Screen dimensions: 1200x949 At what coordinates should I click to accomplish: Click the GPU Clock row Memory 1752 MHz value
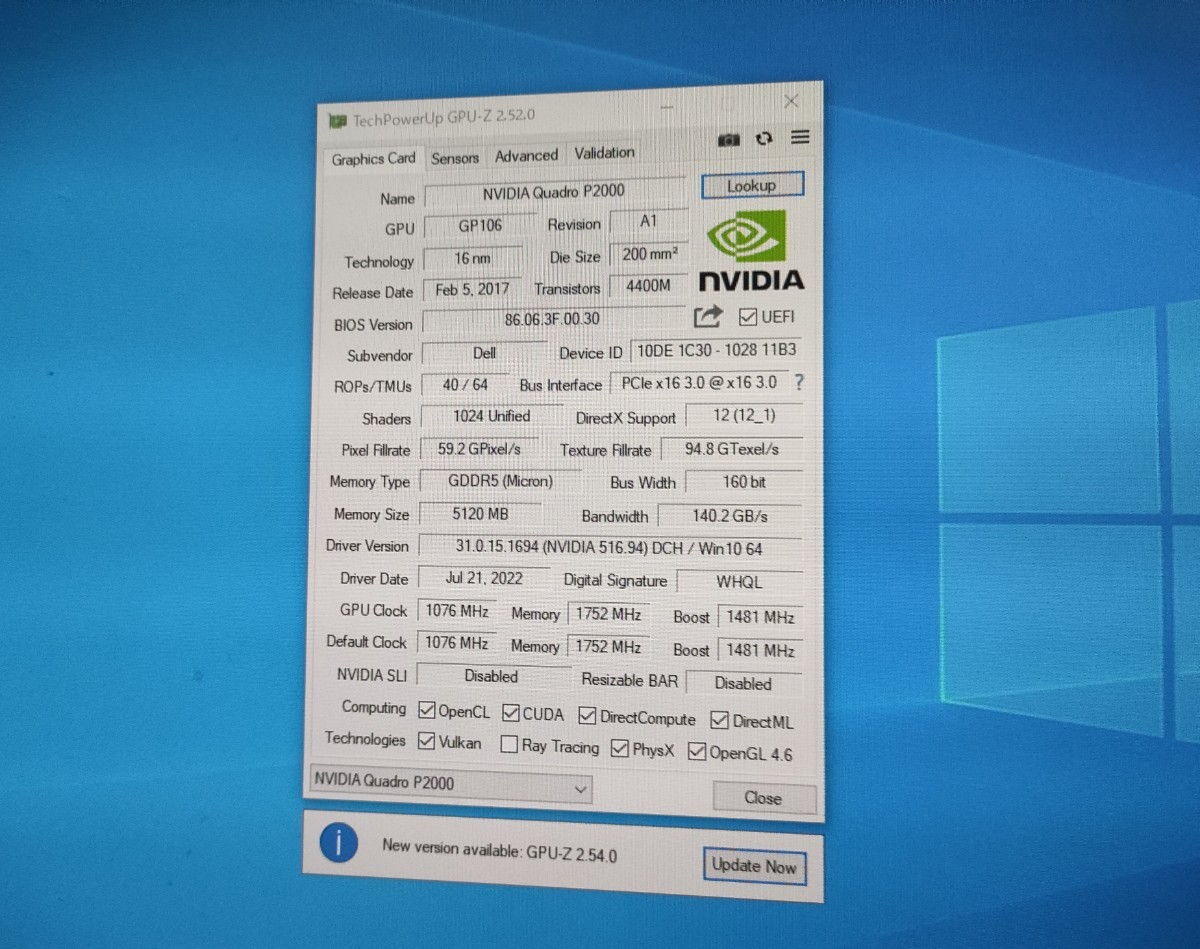tap(608, 614)
